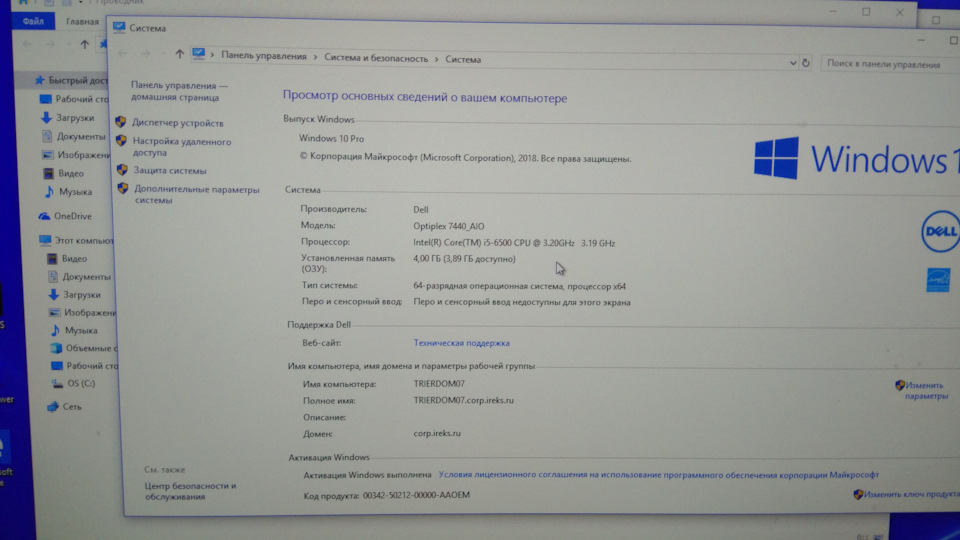Click shield icon beside Дополнительные параметры системы
This screenshot has height=540, width=960.
tap(122, 189)
